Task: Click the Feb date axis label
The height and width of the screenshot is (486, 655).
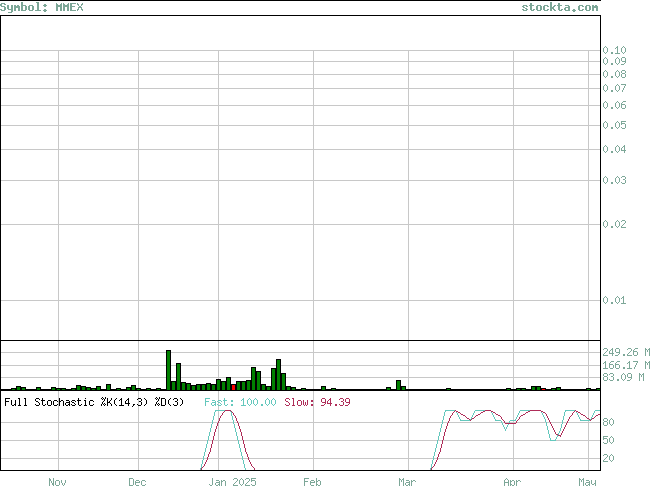Action: pos(312,482)
